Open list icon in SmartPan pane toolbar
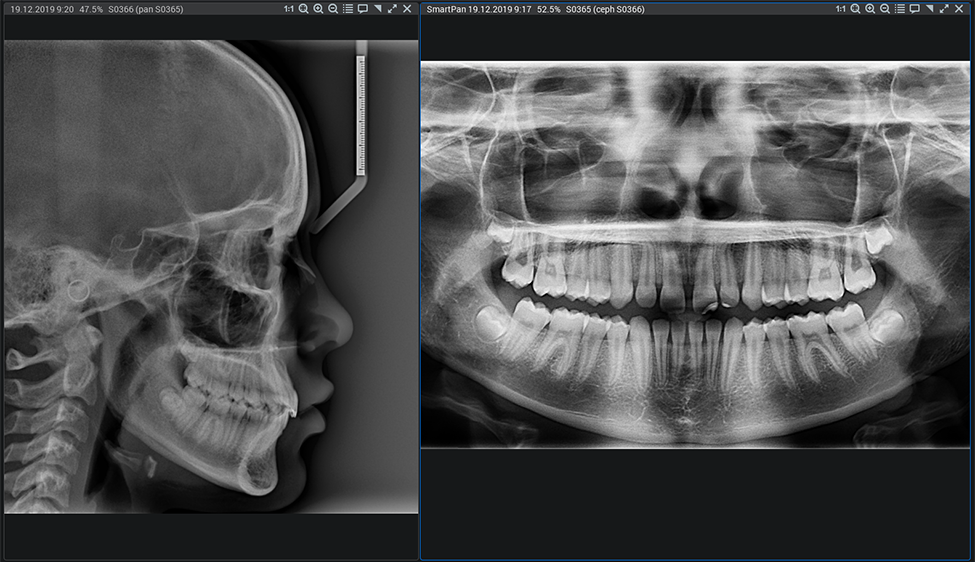This screenshot has width=975, height=562. coord(901,9)
